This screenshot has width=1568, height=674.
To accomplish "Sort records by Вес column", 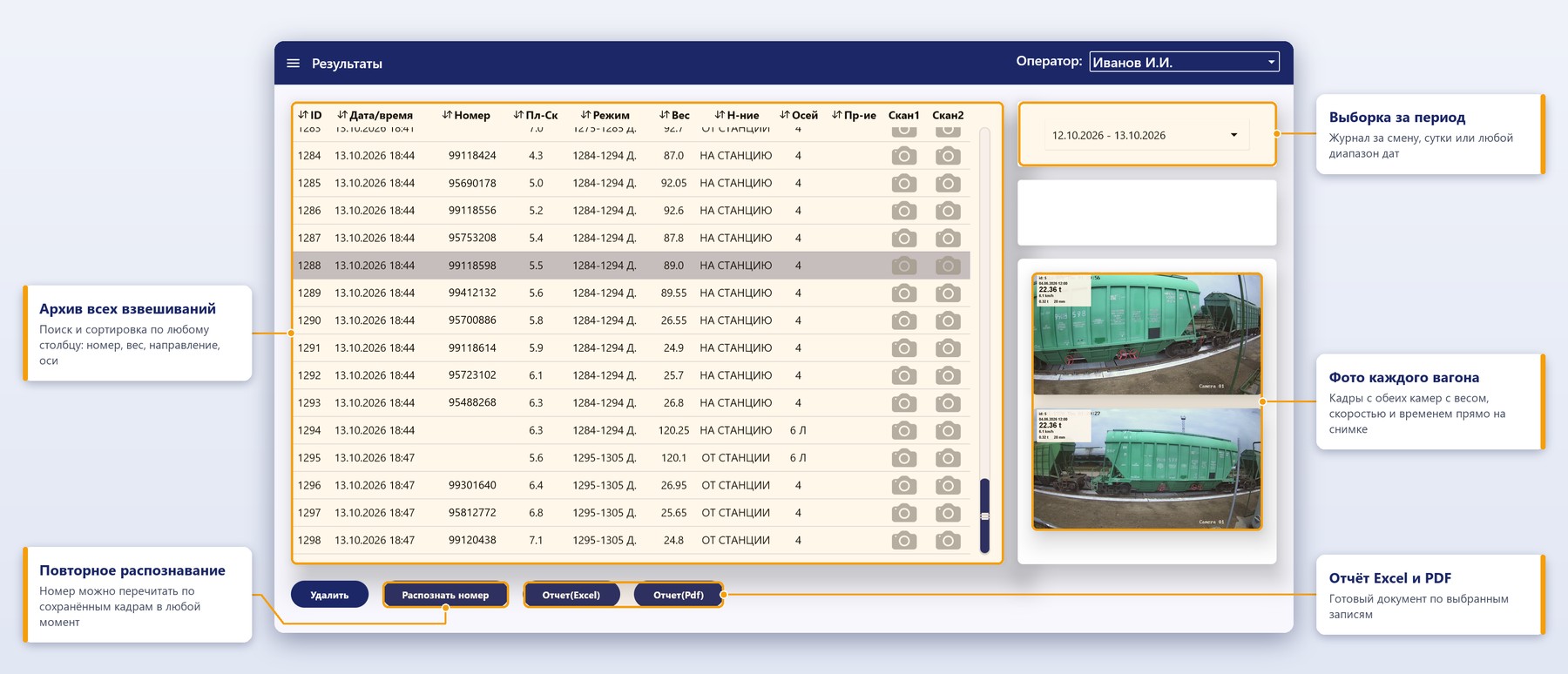I will pyautogui.click(x=674, y=115).
